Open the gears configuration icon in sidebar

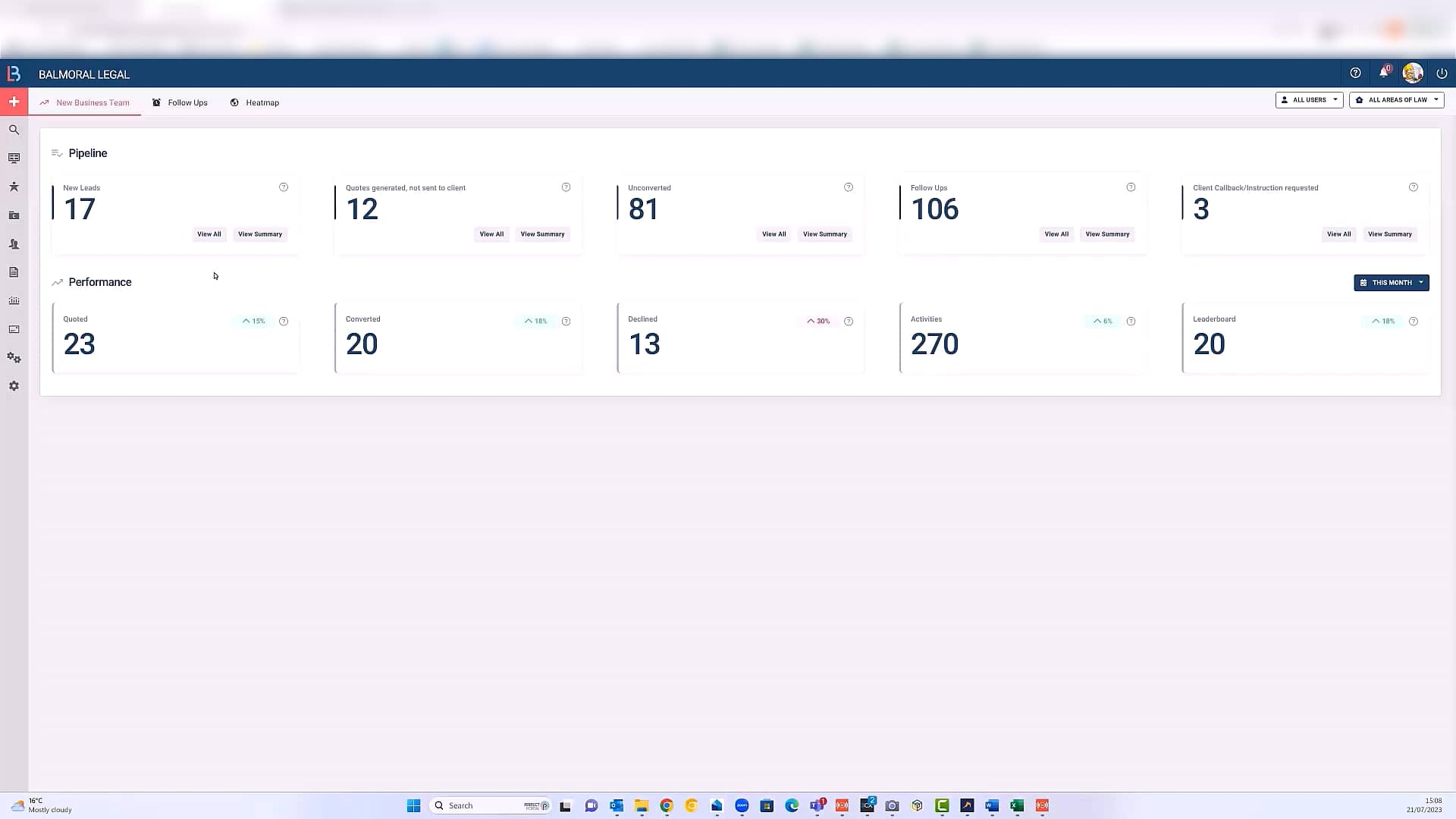click(x=14, y=357)
